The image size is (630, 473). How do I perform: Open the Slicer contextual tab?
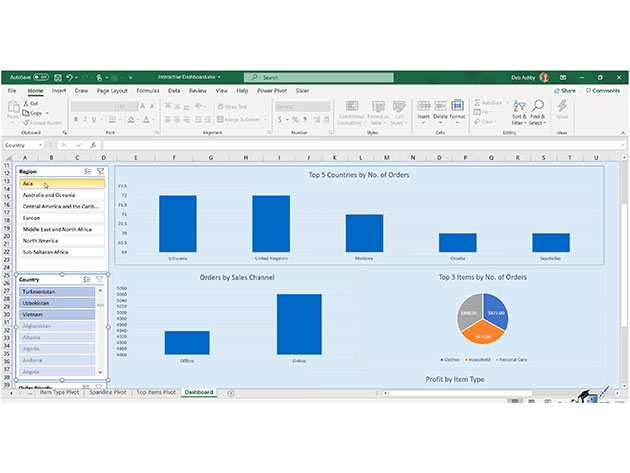click(303, 91)
